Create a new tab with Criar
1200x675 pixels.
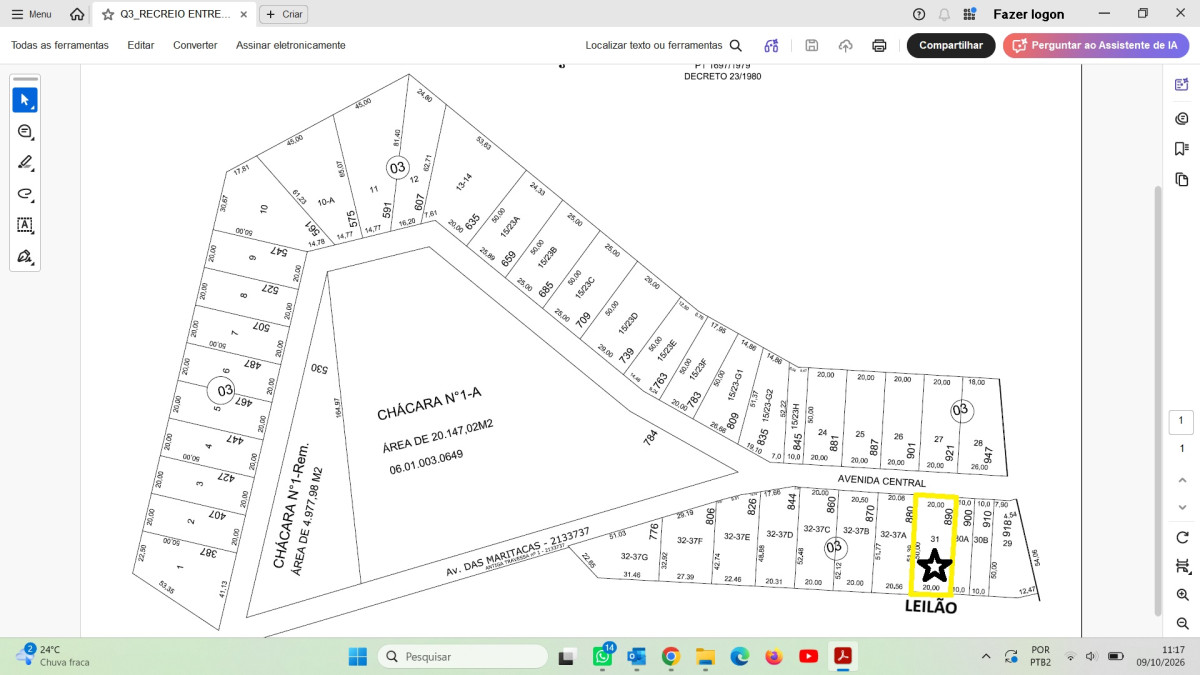284,15
